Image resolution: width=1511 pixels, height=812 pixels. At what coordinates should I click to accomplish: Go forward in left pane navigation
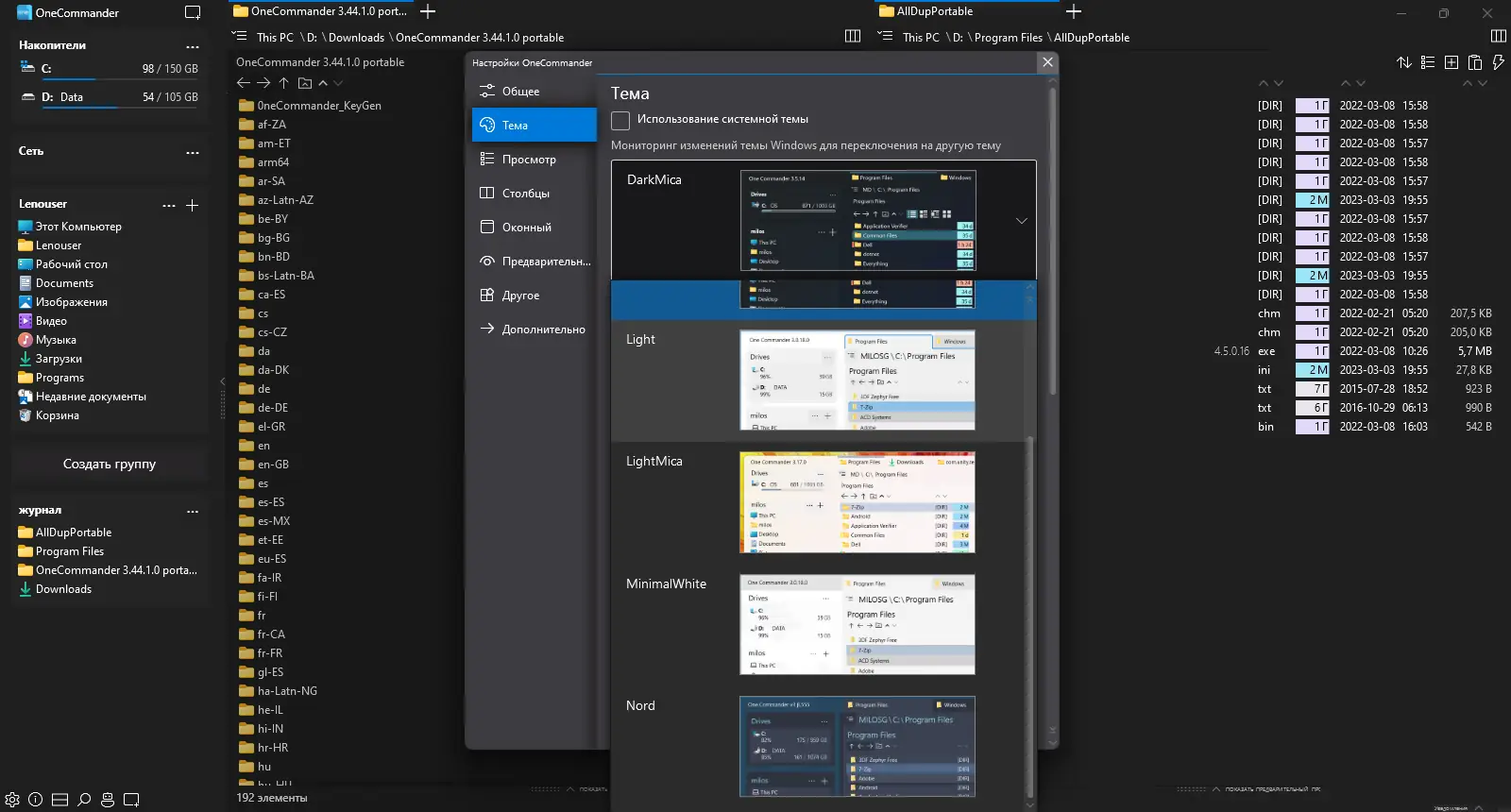coord(263,83)
